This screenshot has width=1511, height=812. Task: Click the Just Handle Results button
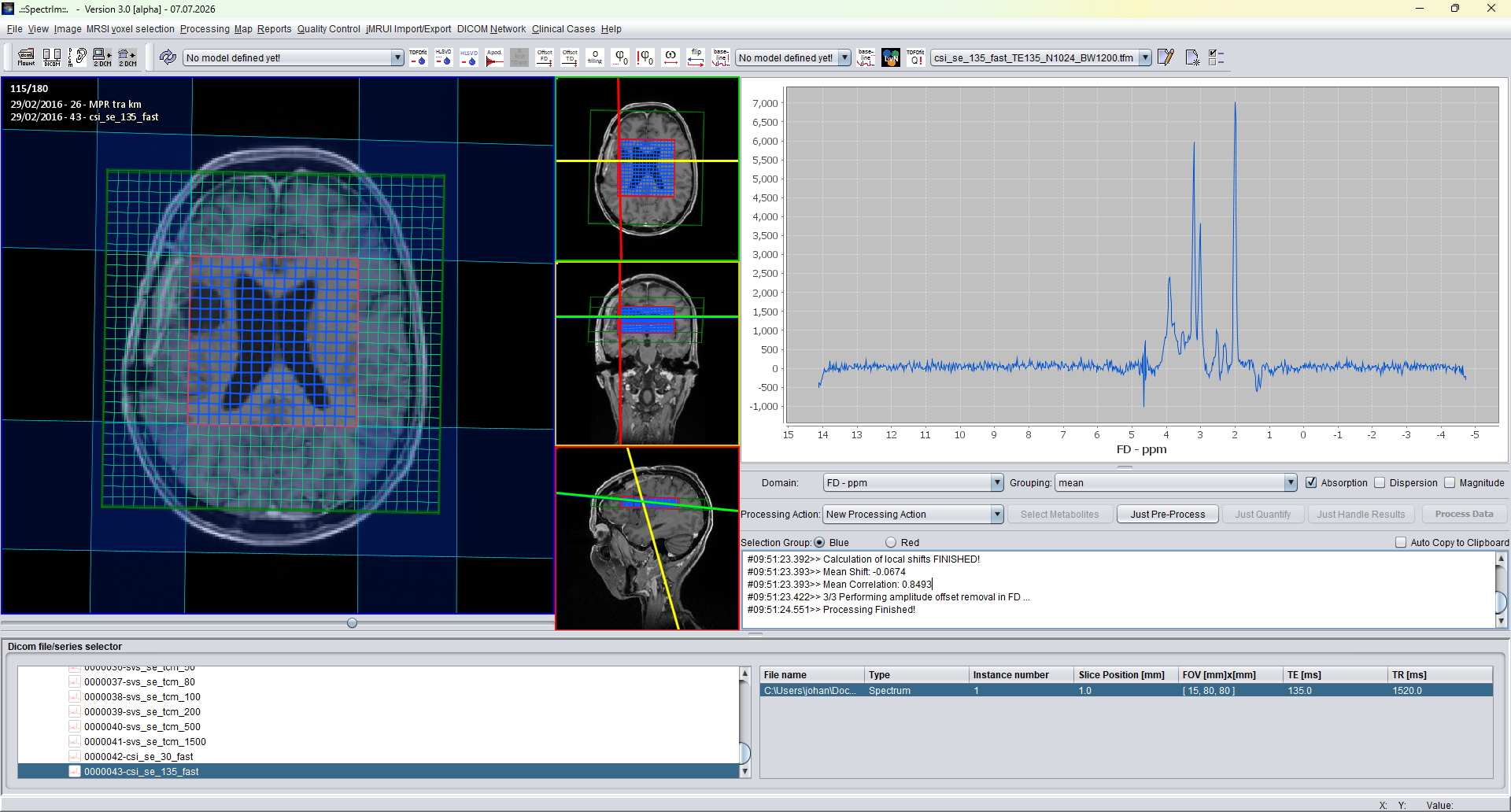tap(1361, 514)
